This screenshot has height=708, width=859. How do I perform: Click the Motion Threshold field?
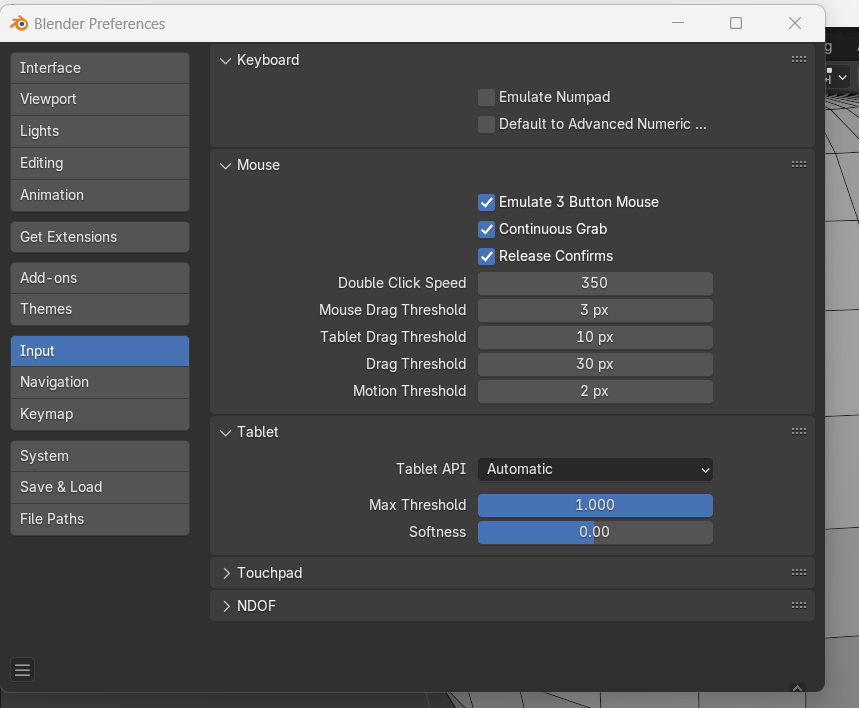(595, 391)
